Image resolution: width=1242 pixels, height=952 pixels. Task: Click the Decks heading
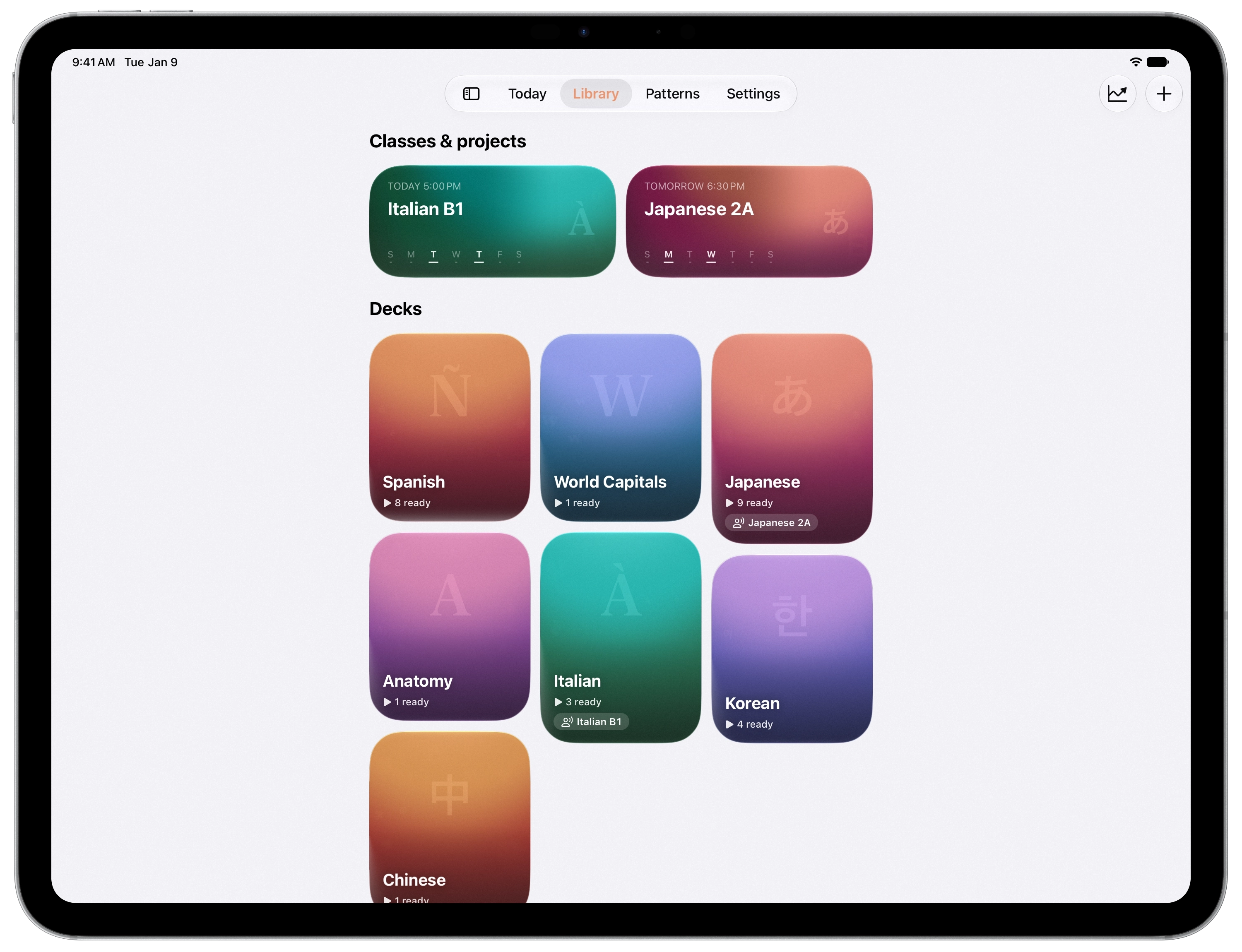395,309
